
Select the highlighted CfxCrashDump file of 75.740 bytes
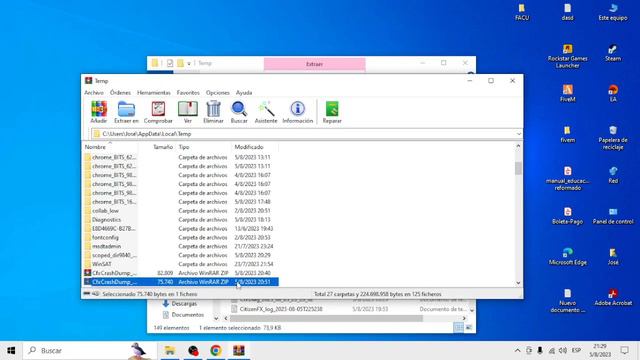(181, 282)
